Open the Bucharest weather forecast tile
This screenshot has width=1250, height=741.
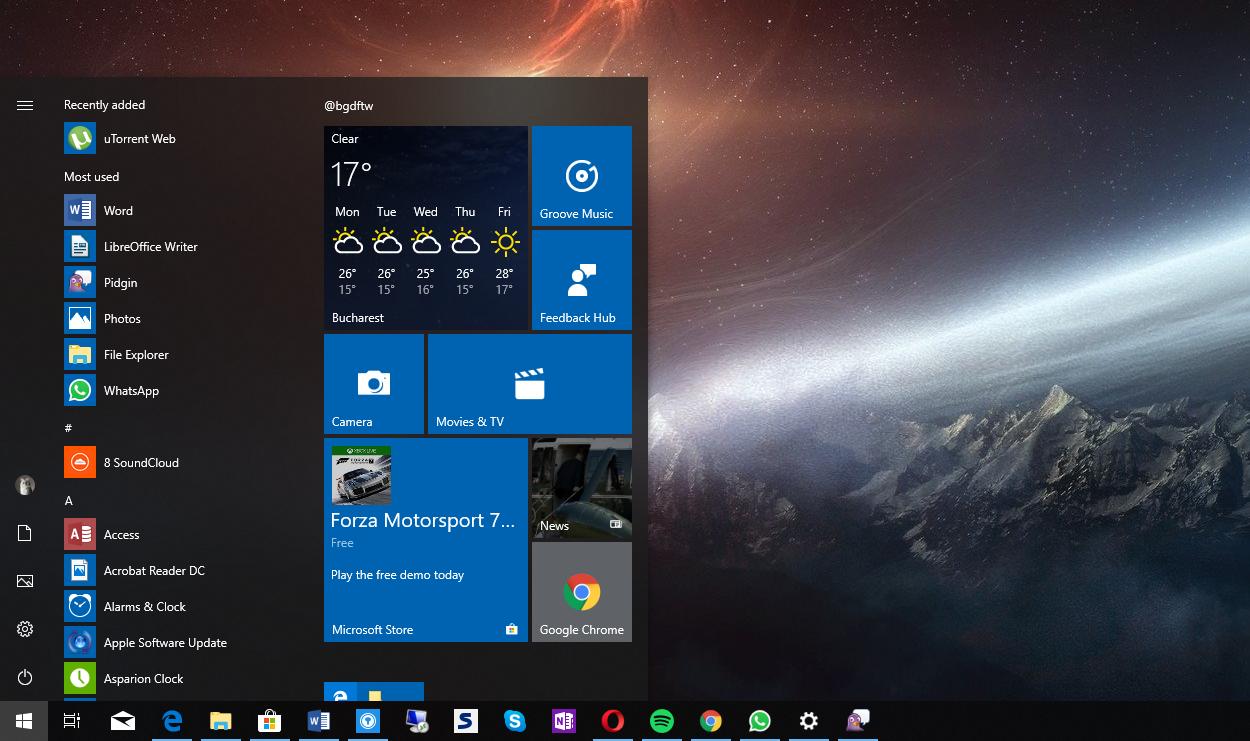(x=425, y=228)
